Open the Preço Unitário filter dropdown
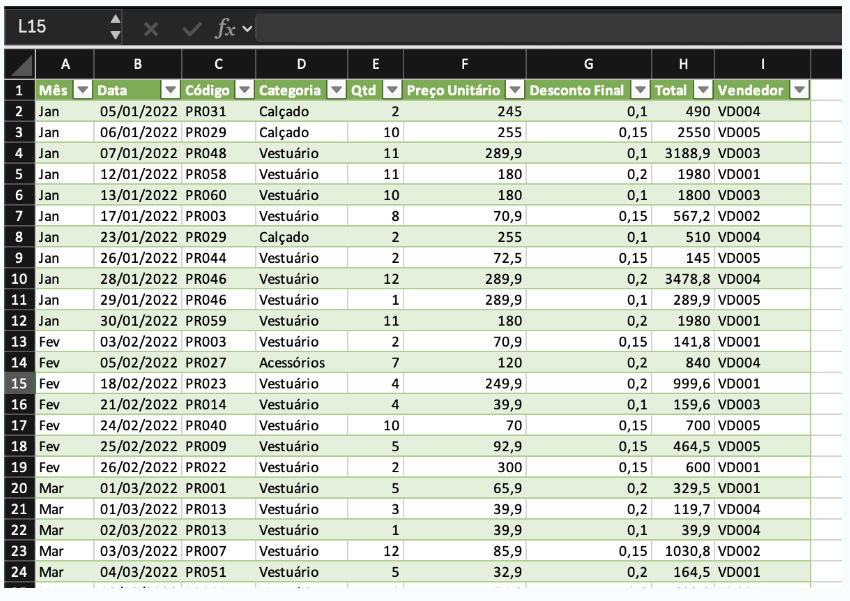This screenshot has width=850, height=601. point(515,90)
